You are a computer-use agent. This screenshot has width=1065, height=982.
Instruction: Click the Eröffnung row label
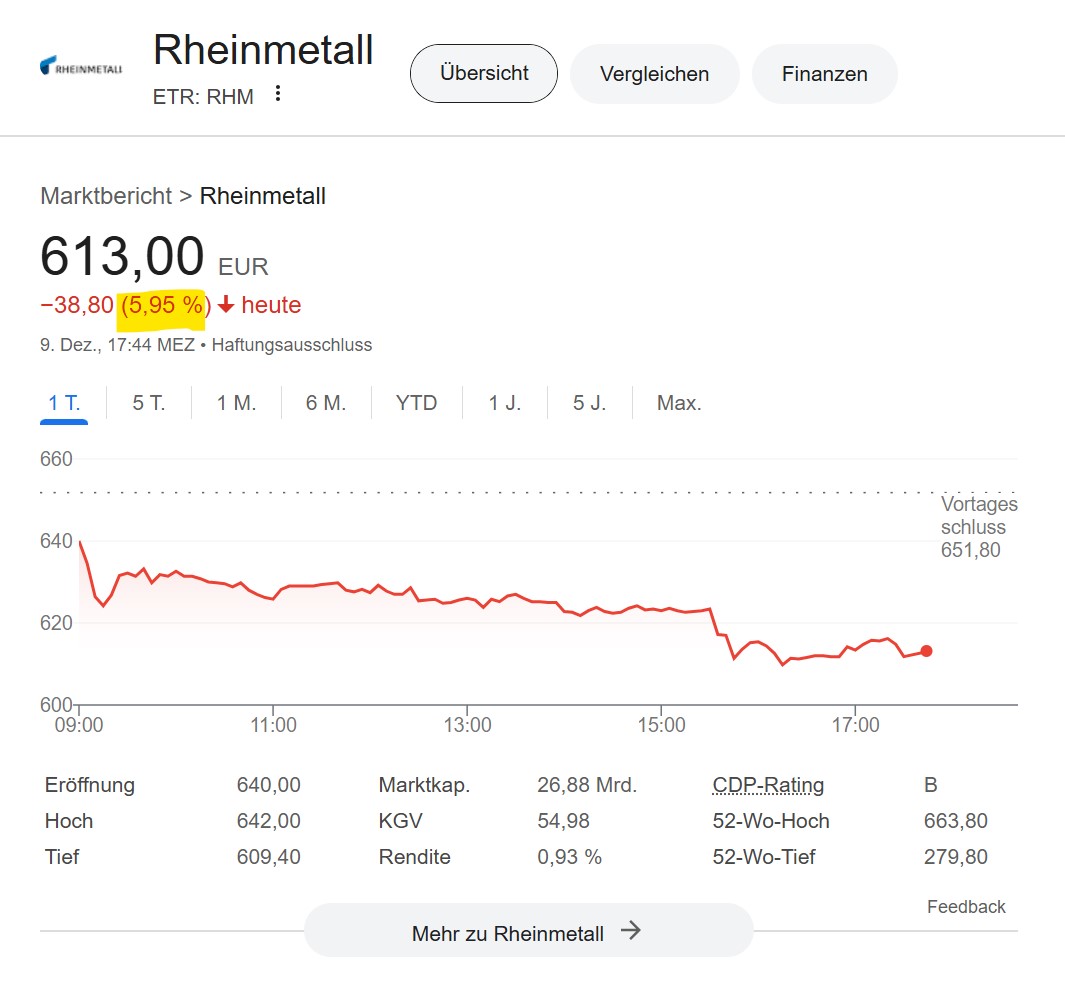tap(90, 785)
